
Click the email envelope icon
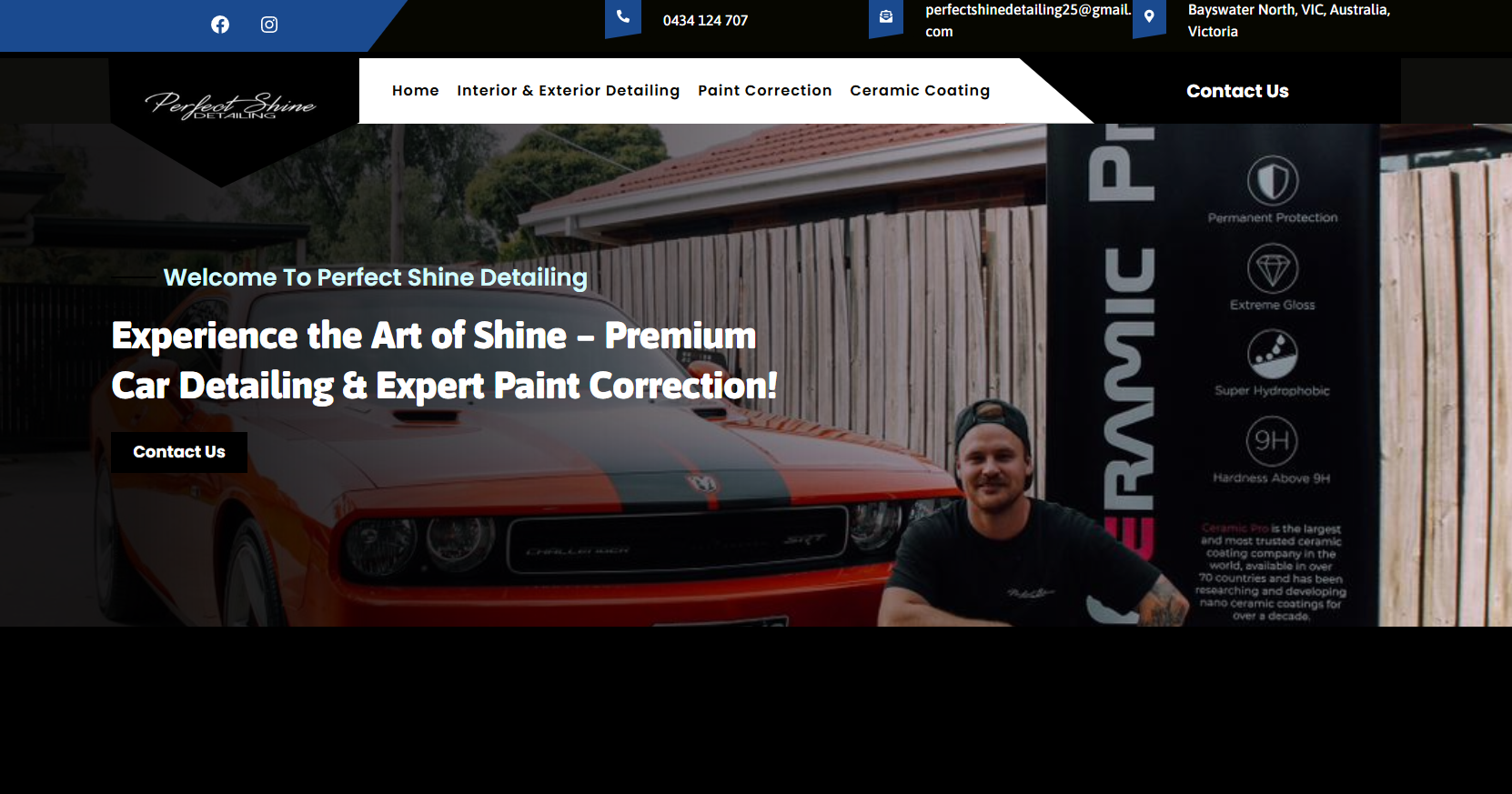[x=886, y=16]
